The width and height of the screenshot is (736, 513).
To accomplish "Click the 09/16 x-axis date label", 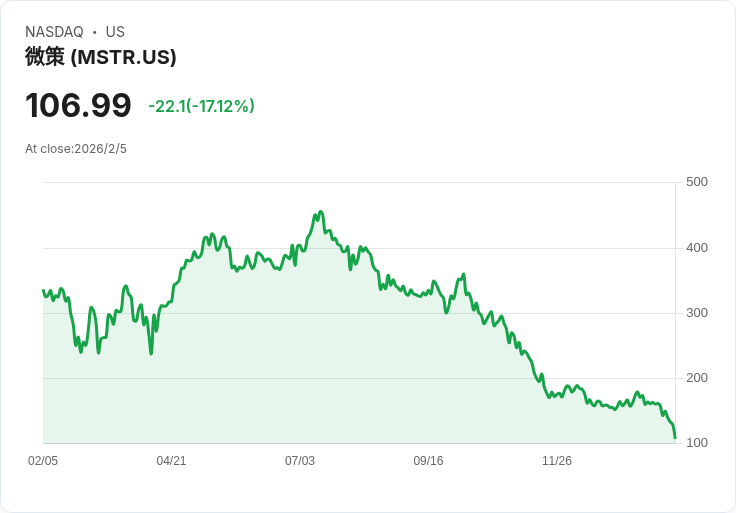I will [428, 461].
